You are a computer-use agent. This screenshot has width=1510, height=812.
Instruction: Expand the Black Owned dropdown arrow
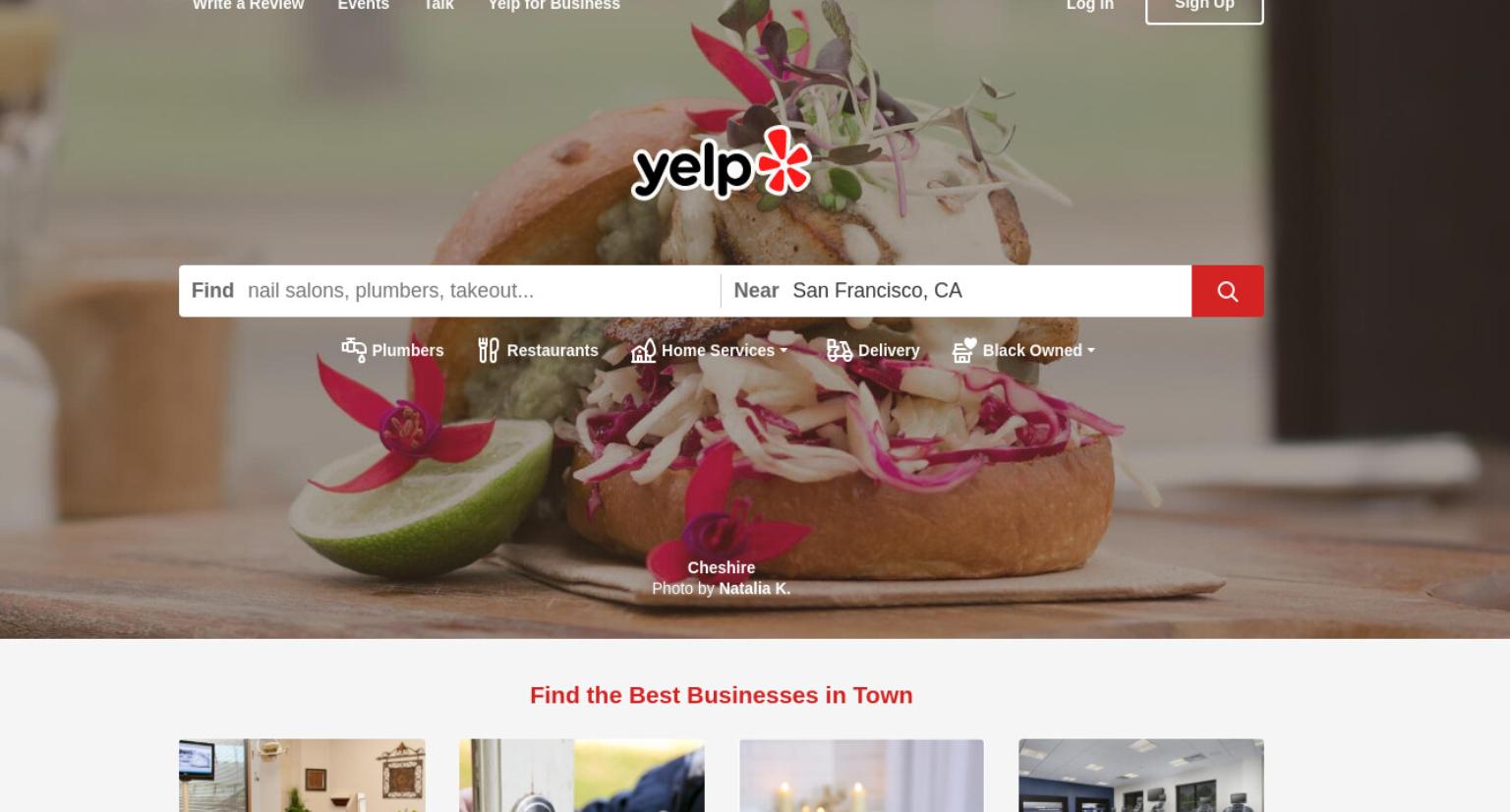[x=1090, y=350]
